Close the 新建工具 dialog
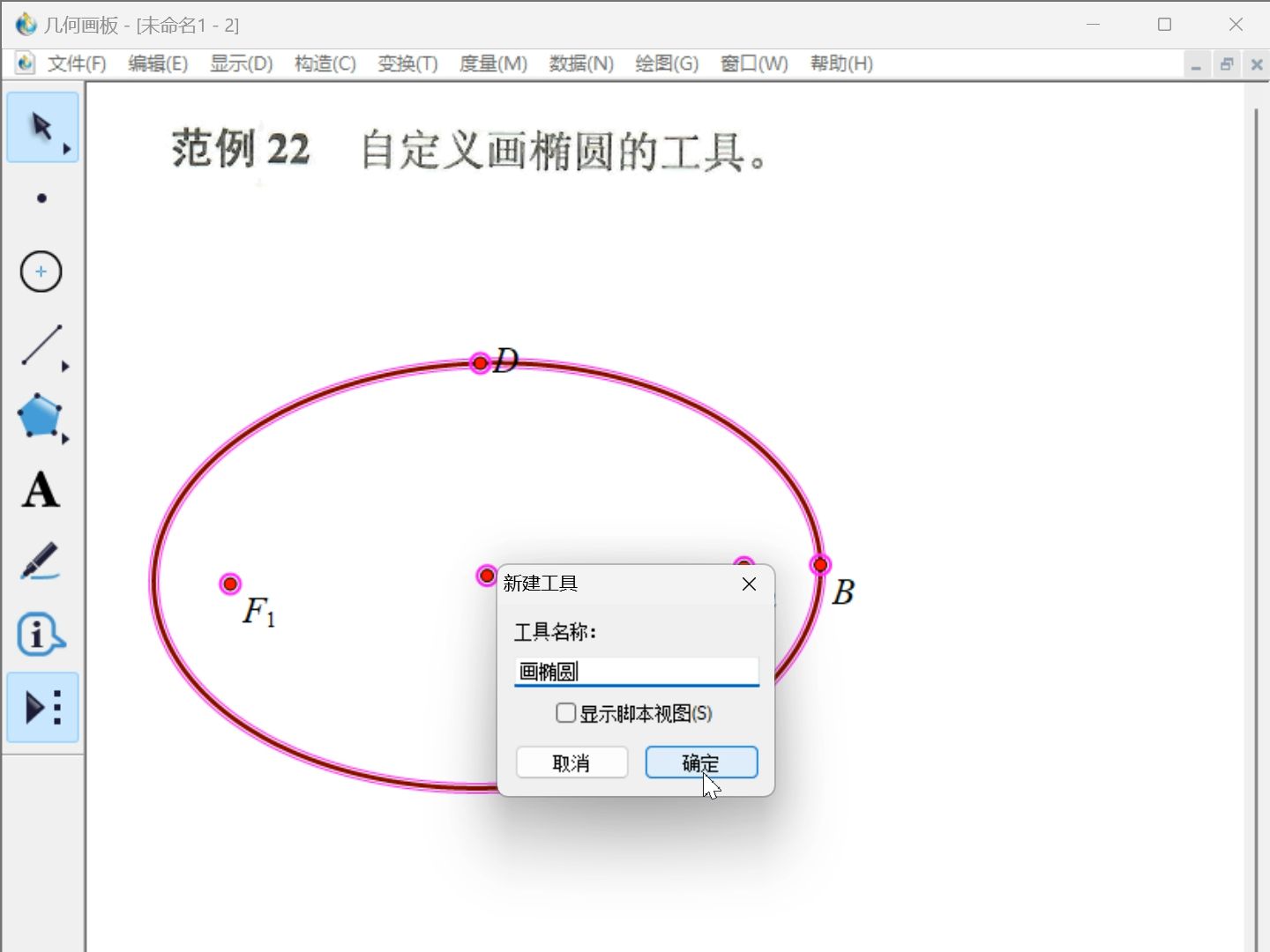The image size is (1270, 952). (749, 584)
